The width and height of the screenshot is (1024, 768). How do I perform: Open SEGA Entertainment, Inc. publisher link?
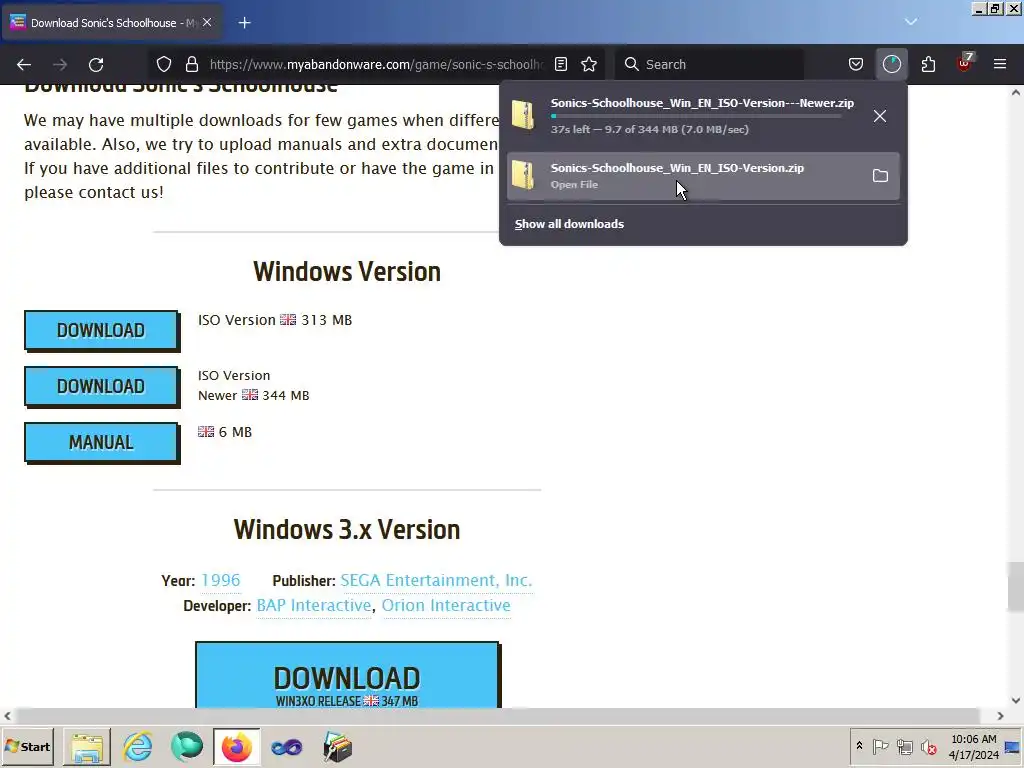click(436, 580)
